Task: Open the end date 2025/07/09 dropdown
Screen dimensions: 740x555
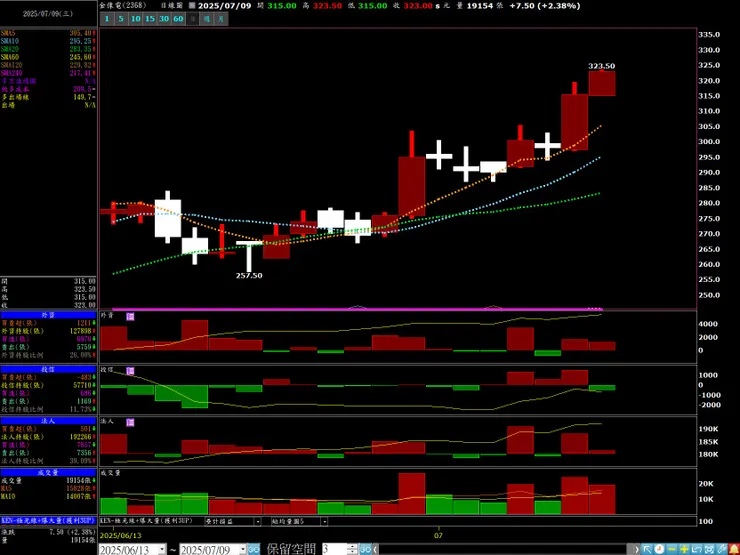Action: click(243, 549)
